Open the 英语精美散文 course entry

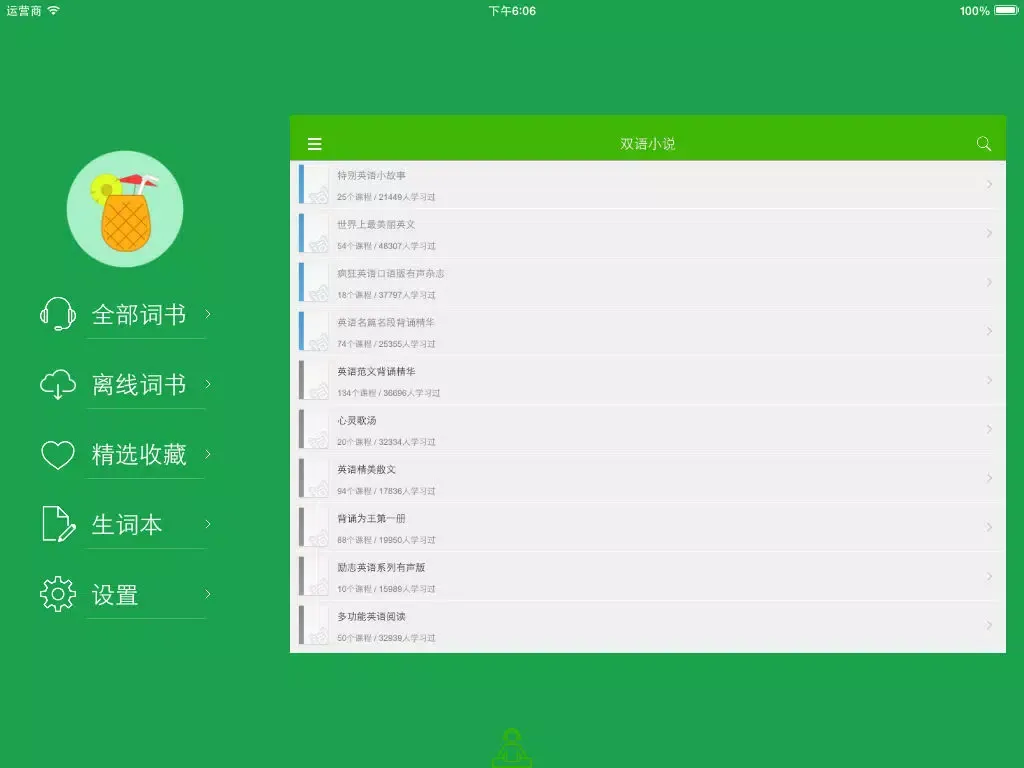(x=650, y=477)
